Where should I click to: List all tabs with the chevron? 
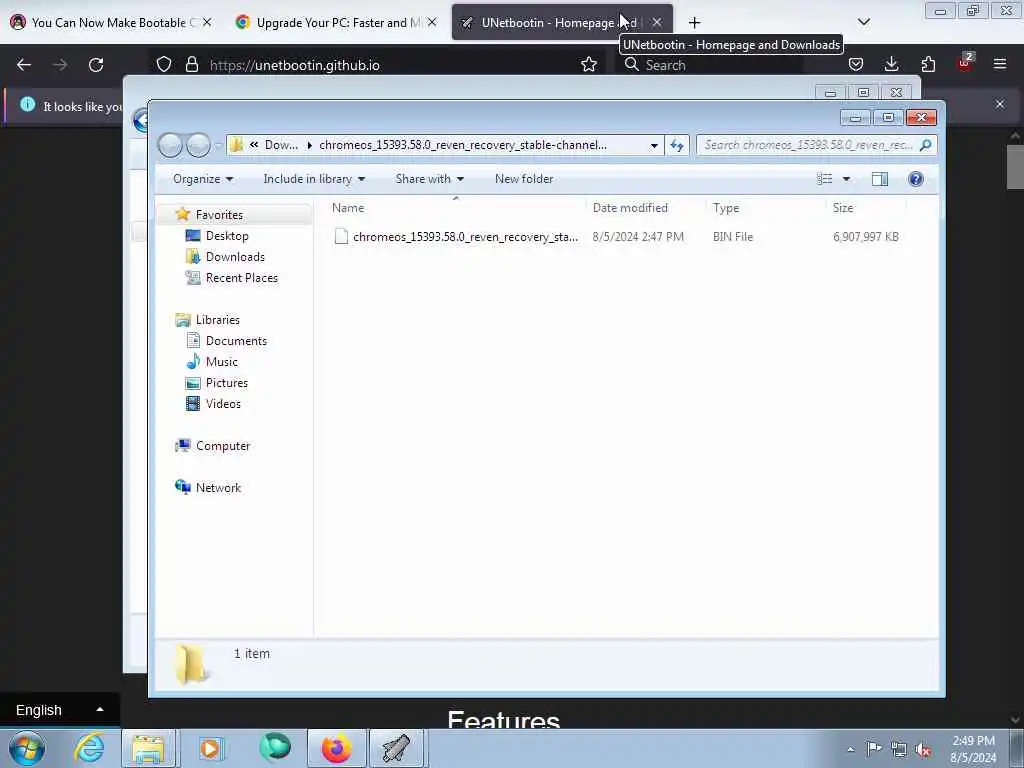pos(863,22)
